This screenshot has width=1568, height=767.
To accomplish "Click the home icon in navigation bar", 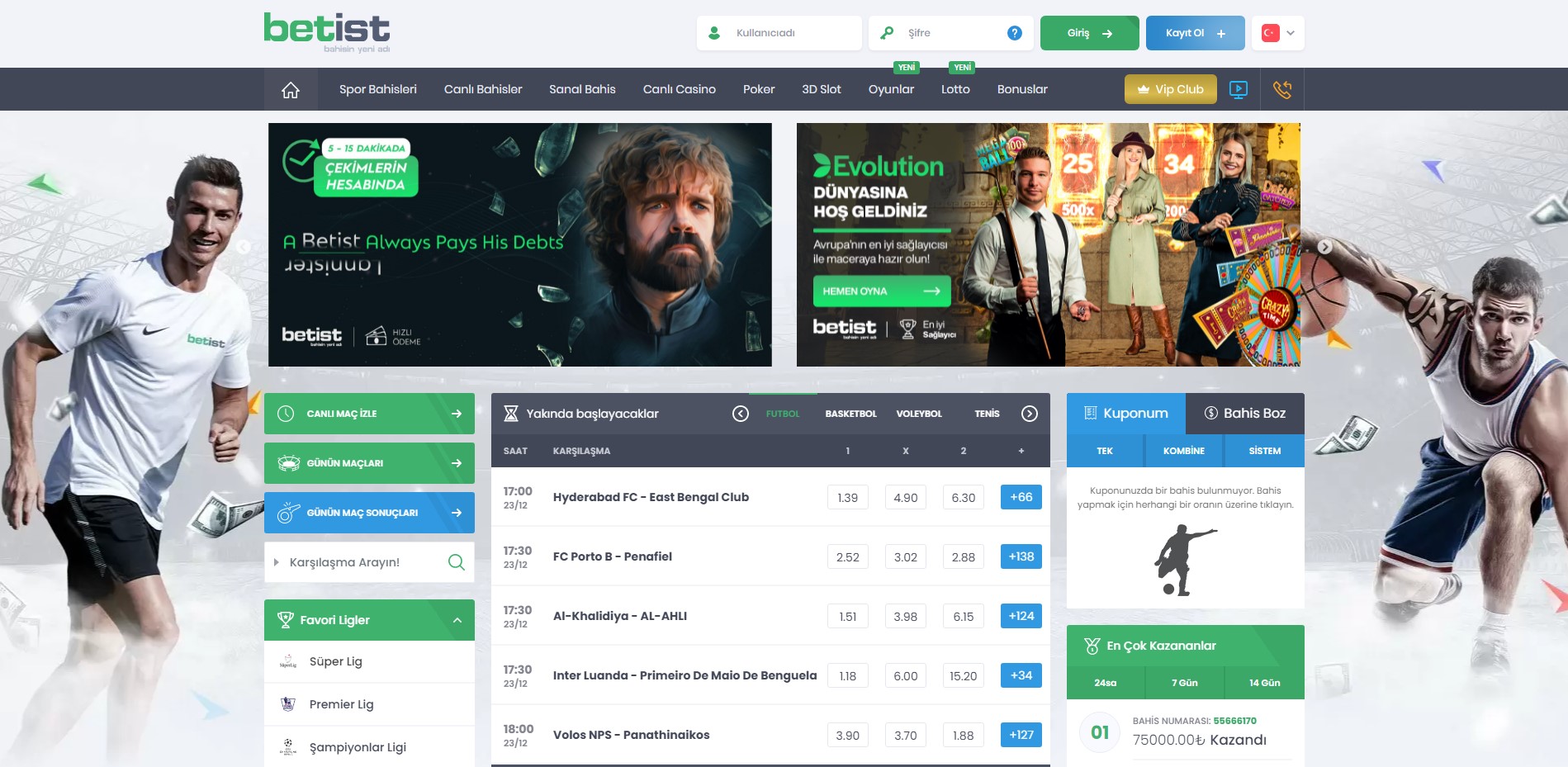I will tap(291, 89).
